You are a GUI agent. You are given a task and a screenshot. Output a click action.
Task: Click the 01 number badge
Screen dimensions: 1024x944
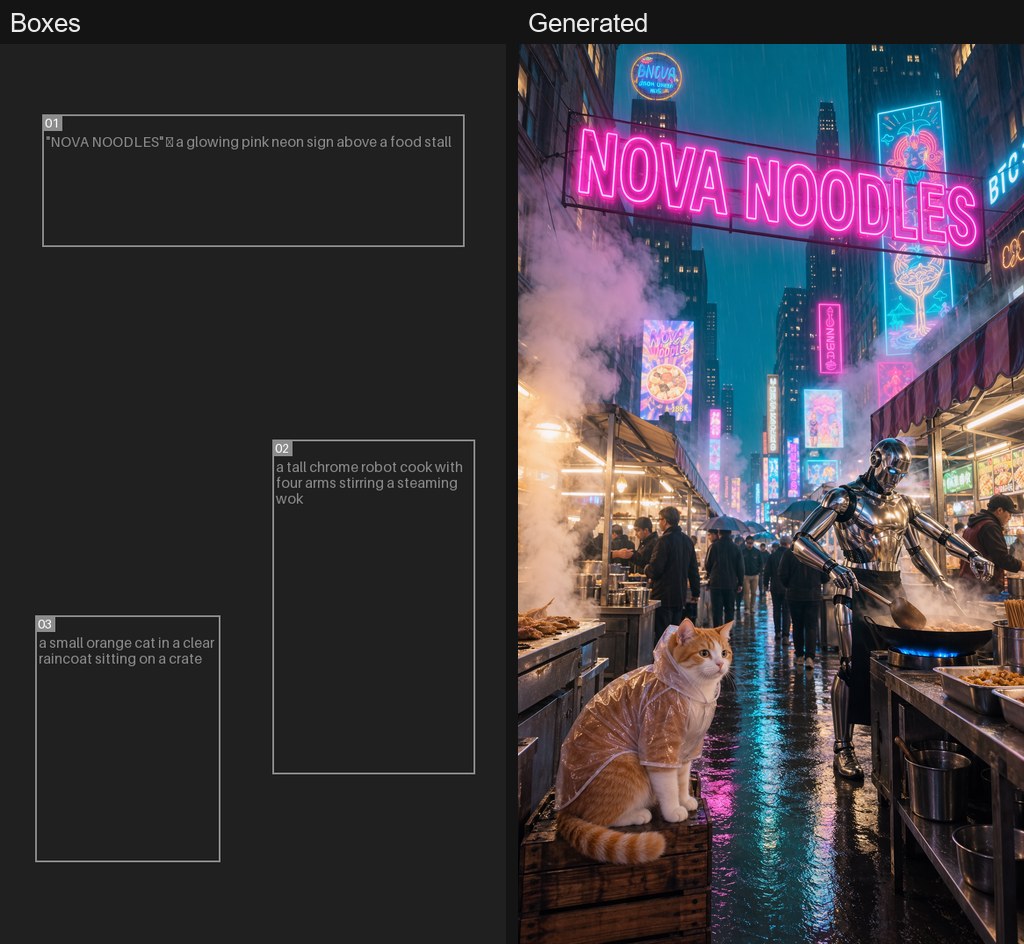tap(52, 123)
